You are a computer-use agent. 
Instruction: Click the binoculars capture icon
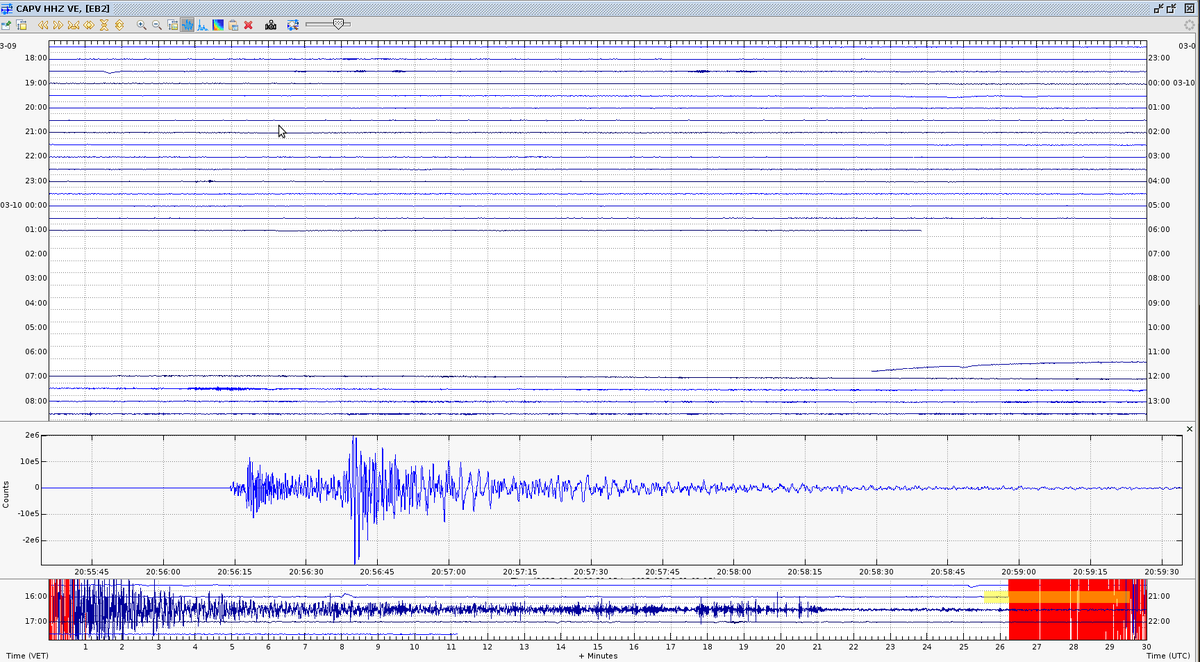click(271, 25)
